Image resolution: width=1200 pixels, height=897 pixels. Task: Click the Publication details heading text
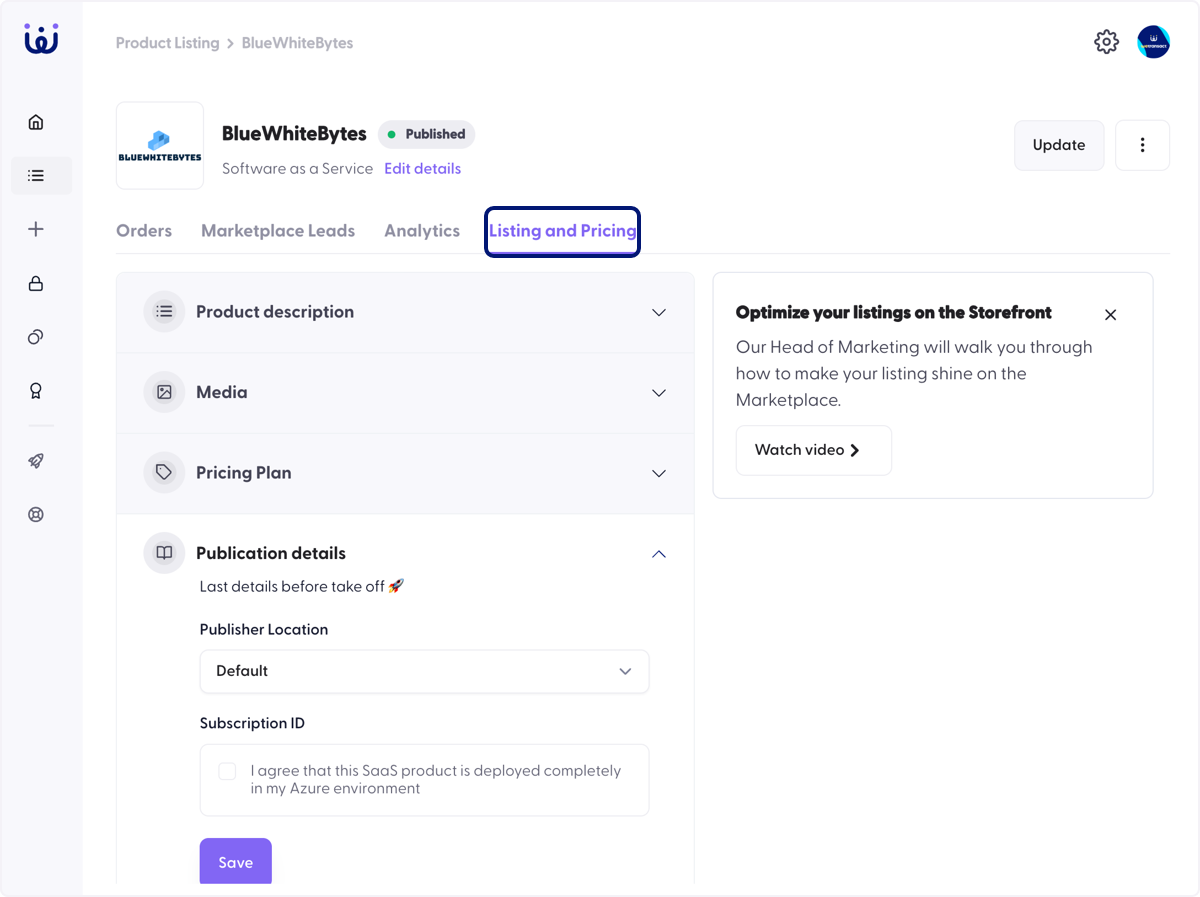(x=271, y=553)
